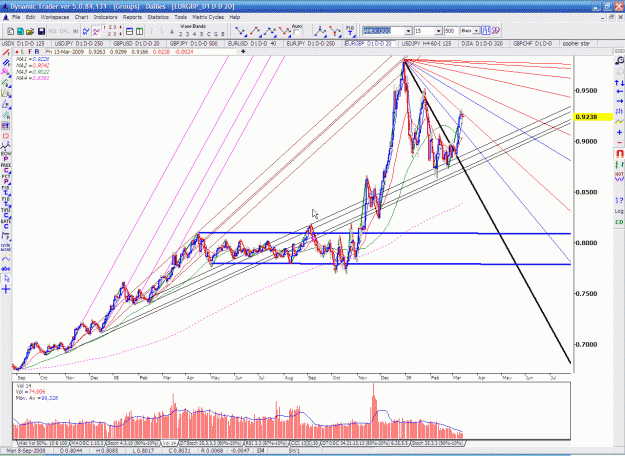Select the arrow pointer tool in sidebar
Screen dimensions: 625x456
[6, 279]
